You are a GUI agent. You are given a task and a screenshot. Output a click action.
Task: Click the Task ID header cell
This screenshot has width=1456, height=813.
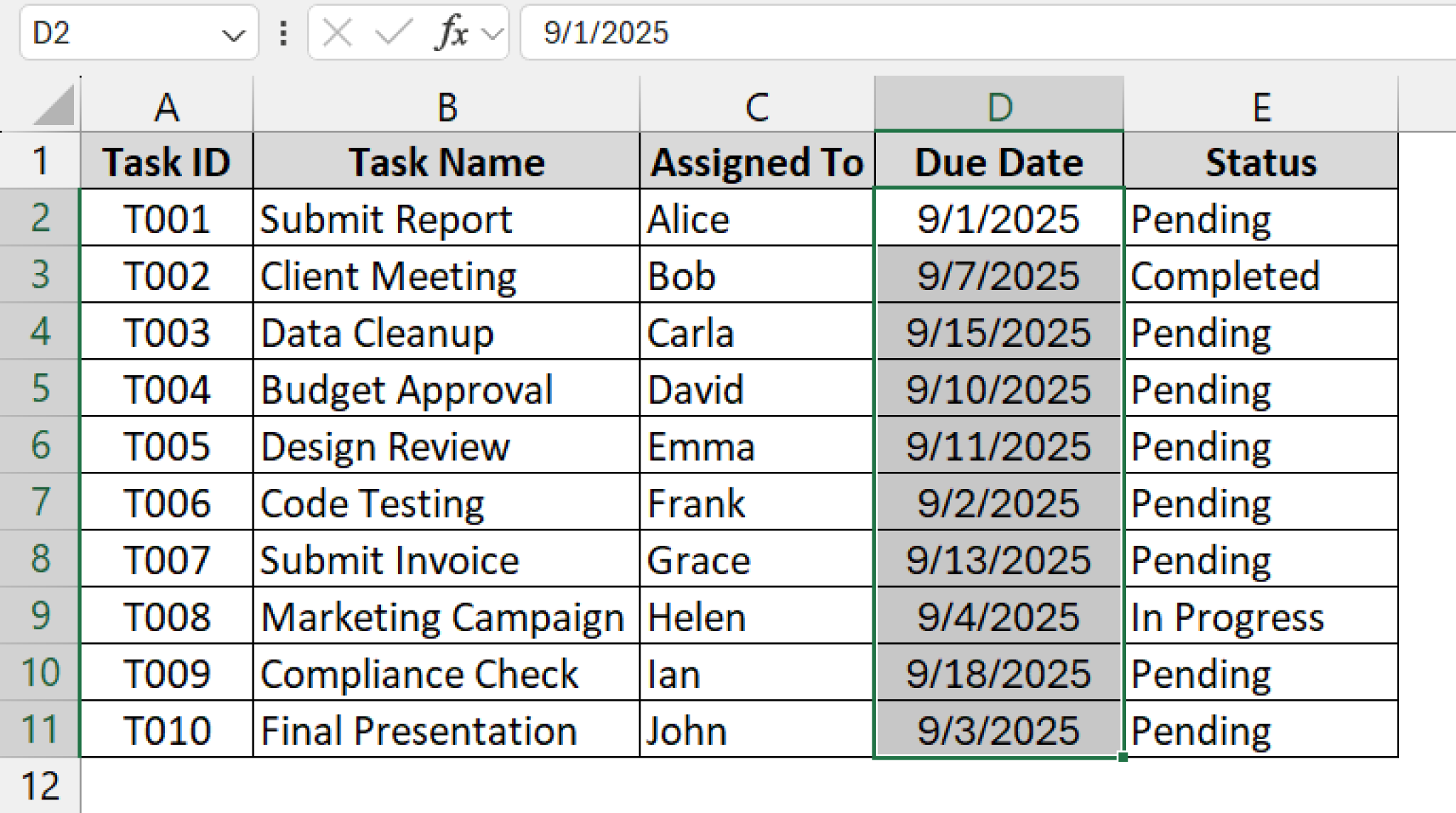tap(166, 161)
